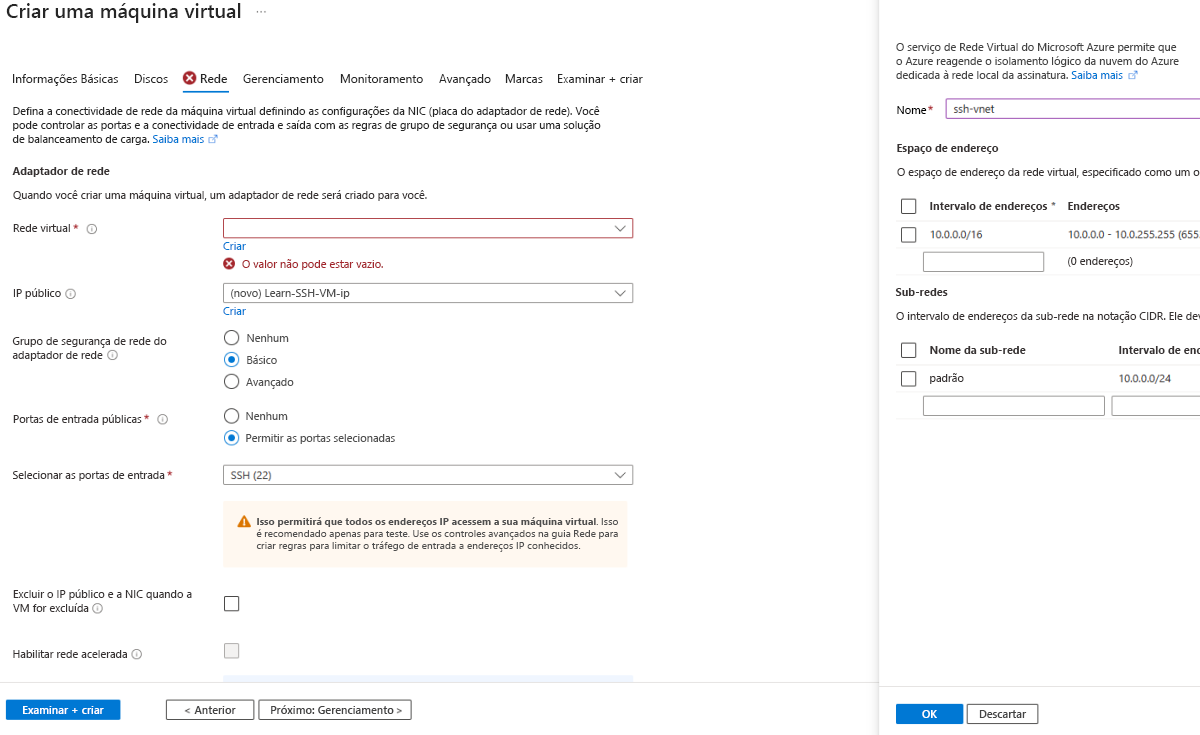Click the error icon on the Rede tab
The image size is (1200, 735).
coord(191,79)
